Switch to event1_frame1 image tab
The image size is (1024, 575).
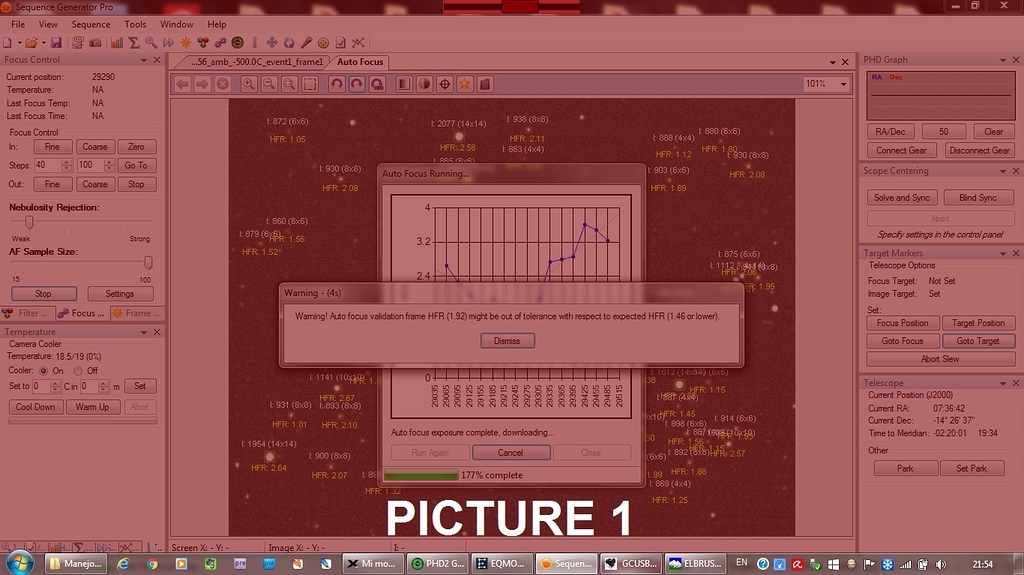pos(256,62)
